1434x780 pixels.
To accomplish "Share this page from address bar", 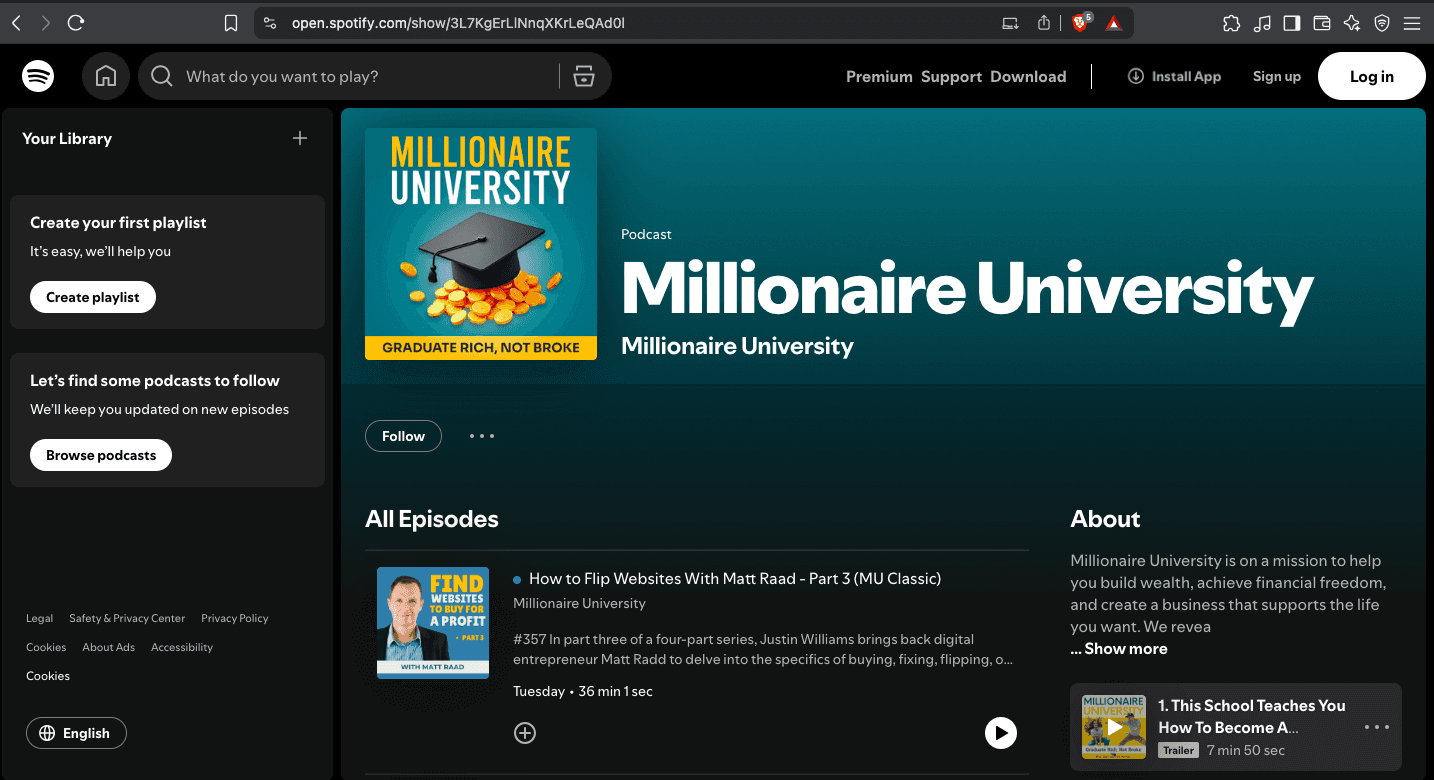I will [1044, 23].
